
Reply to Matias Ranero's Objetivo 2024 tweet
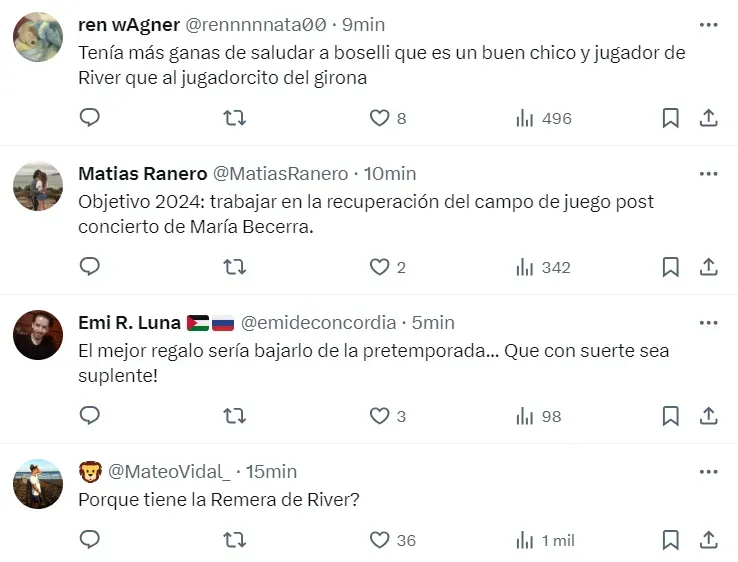(x=90, y=267)
